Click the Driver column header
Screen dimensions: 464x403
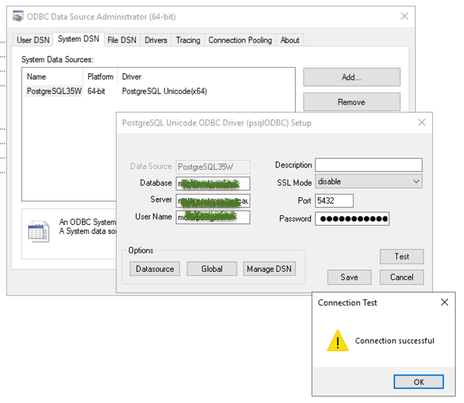(132, 77)
